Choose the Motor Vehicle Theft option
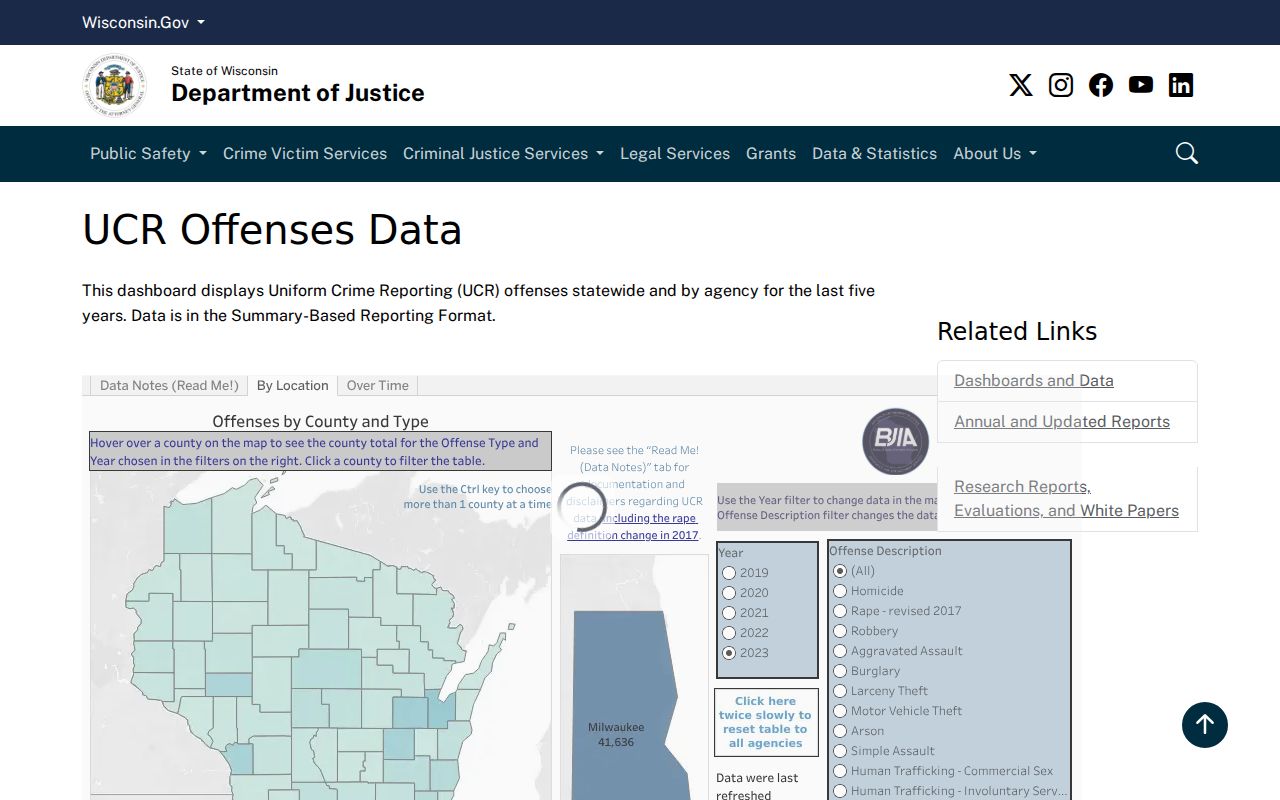 pyautogui.click(x=840, y=711)
